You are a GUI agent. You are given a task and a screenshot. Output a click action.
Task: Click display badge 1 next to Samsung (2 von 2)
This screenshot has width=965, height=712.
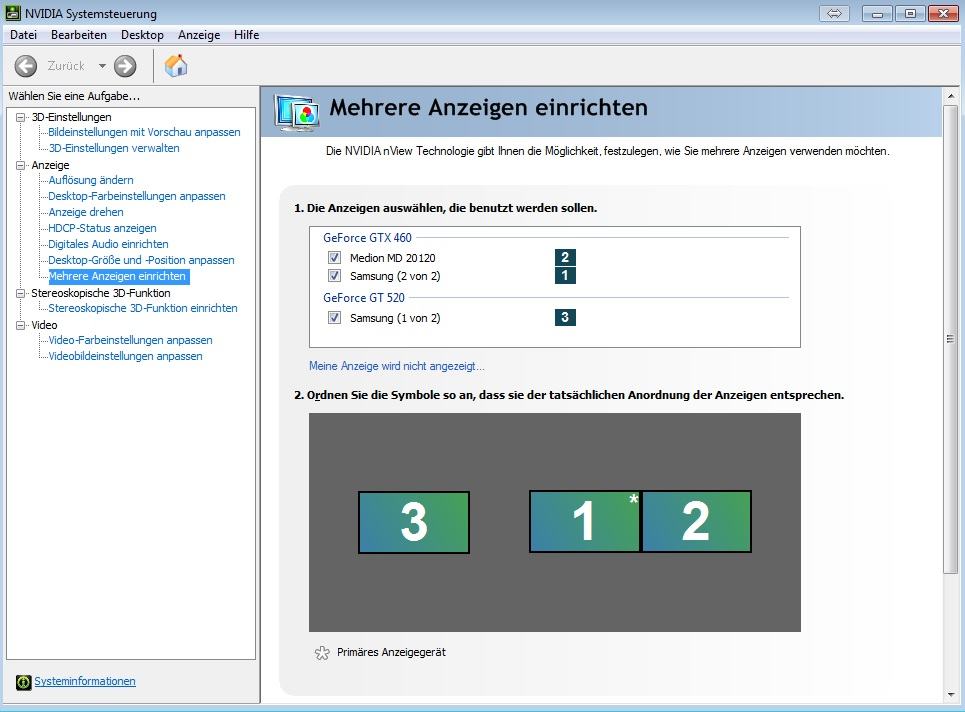(565, 275)
